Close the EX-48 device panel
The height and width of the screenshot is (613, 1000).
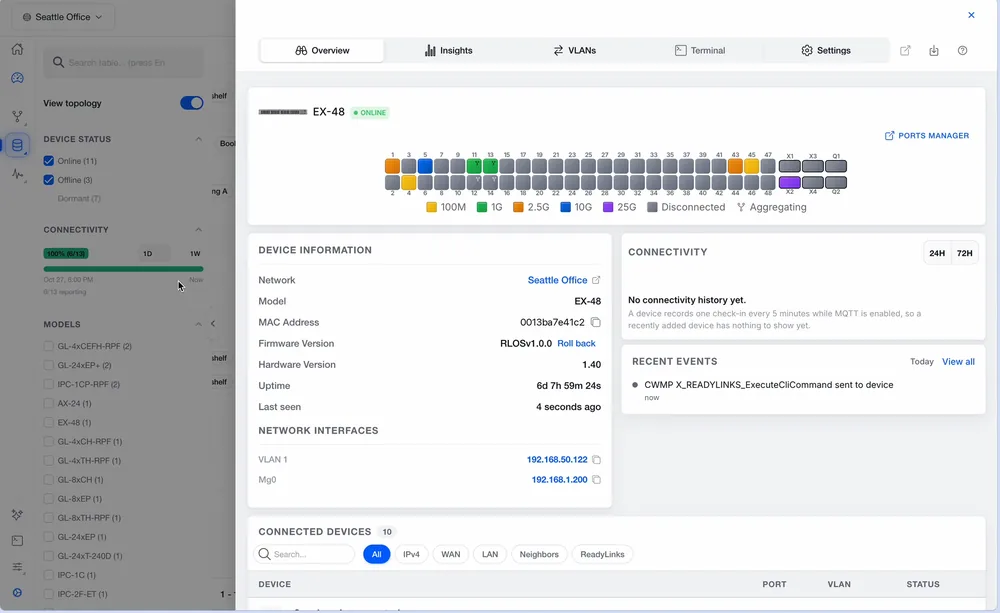pyautogui.click(x=971, y=15)
